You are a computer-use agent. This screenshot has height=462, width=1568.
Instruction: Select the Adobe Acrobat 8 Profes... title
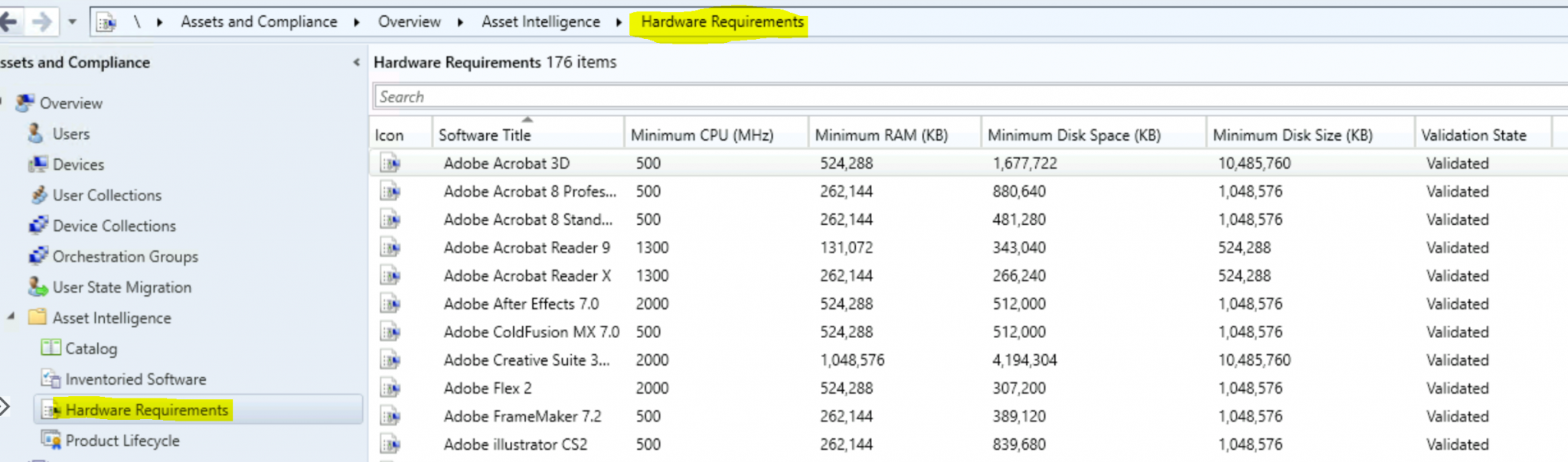[x=530, y=191]
